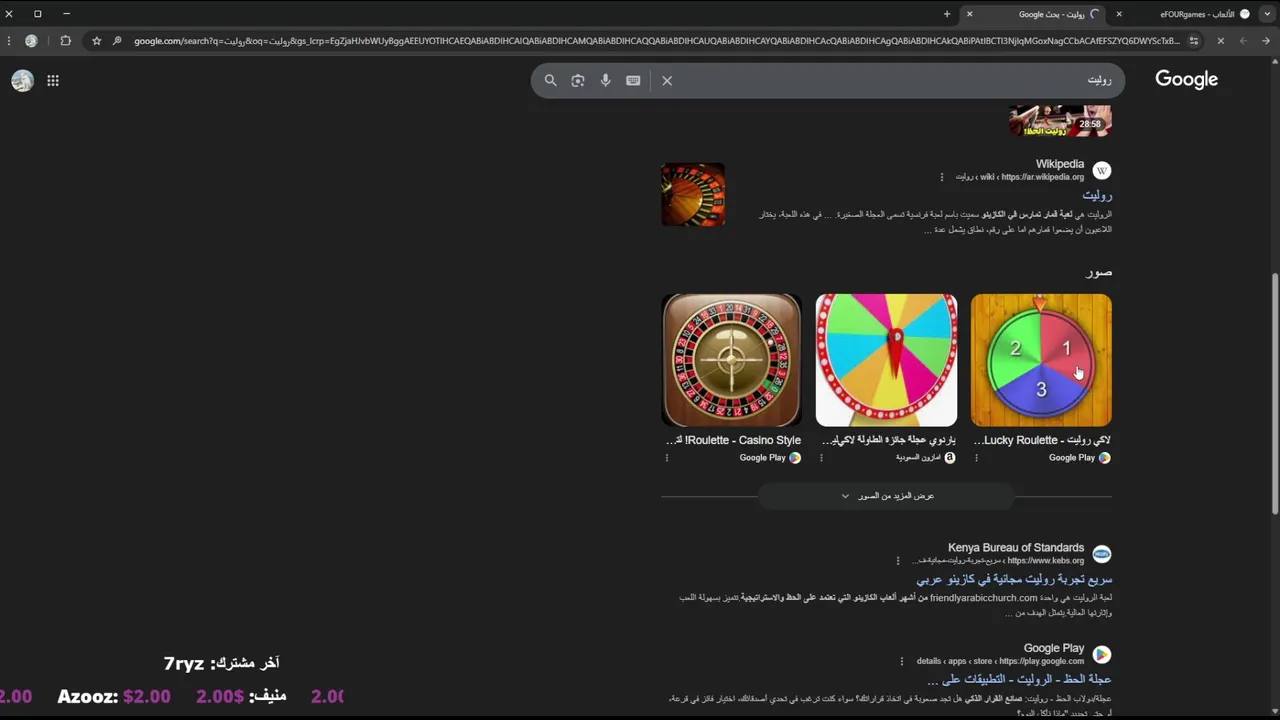1280x720 pixels.
Task: Click the Wikipedia source name
Action: tap(1059, 164)
